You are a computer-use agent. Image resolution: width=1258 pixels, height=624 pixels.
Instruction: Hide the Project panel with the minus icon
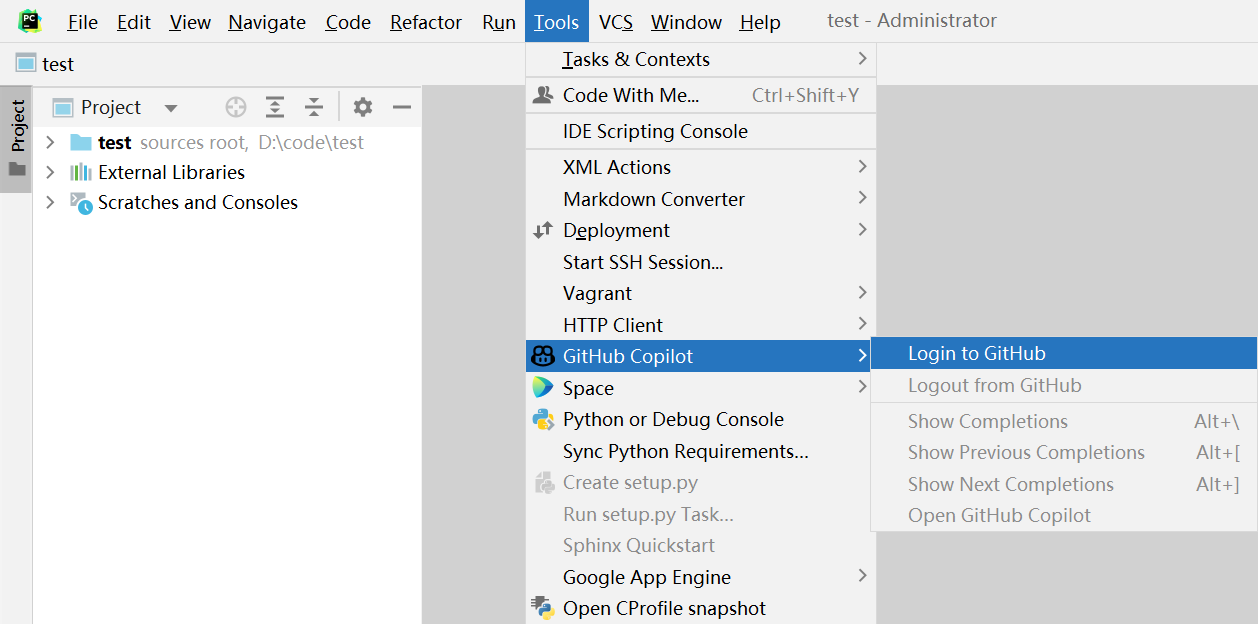(x=402, y=107)
